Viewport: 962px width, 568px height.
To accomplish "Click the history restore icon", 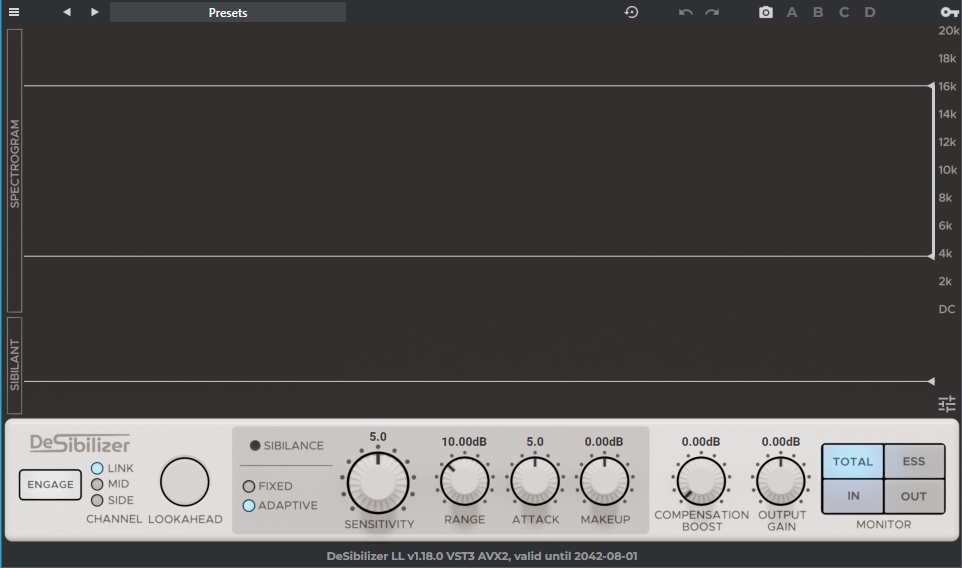I will point(631,12).
